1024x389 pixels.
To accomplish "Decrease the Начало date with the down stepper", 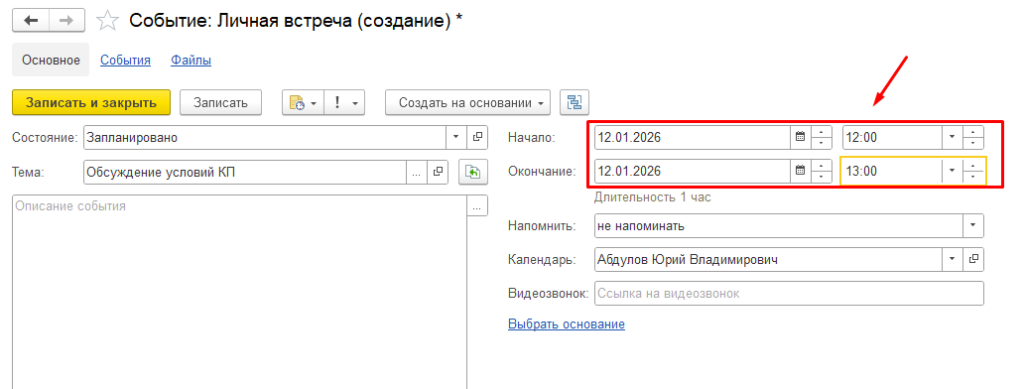I will [x=822, y=143].
